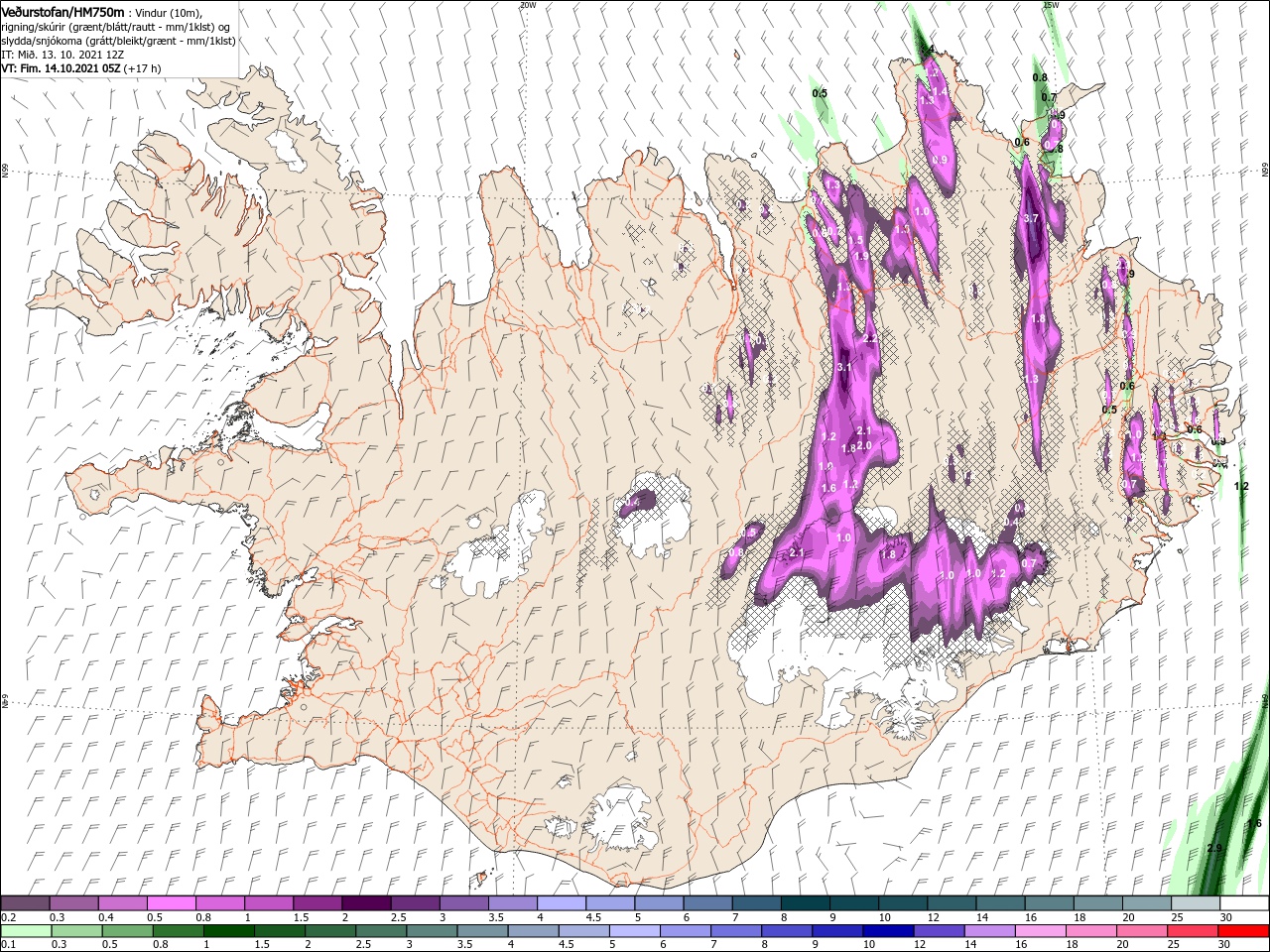Viewport: 1270px width, 952px height.
Task: Click the 'slydda/snjókoma' legend description line
Action: tap(118, 41)
